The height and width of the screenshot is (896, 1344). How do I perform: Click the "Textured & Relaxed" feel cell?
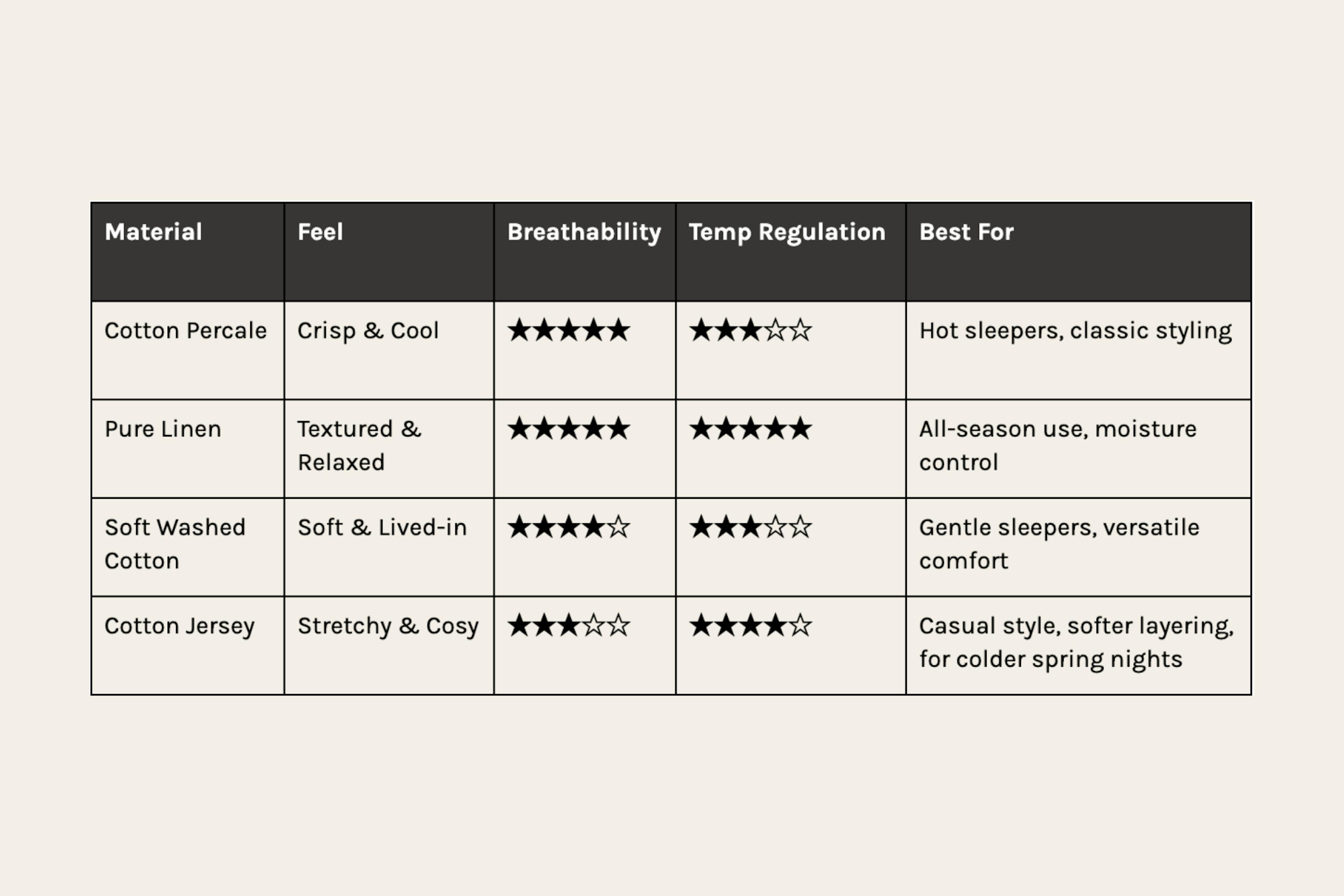(x=359, y=446)
